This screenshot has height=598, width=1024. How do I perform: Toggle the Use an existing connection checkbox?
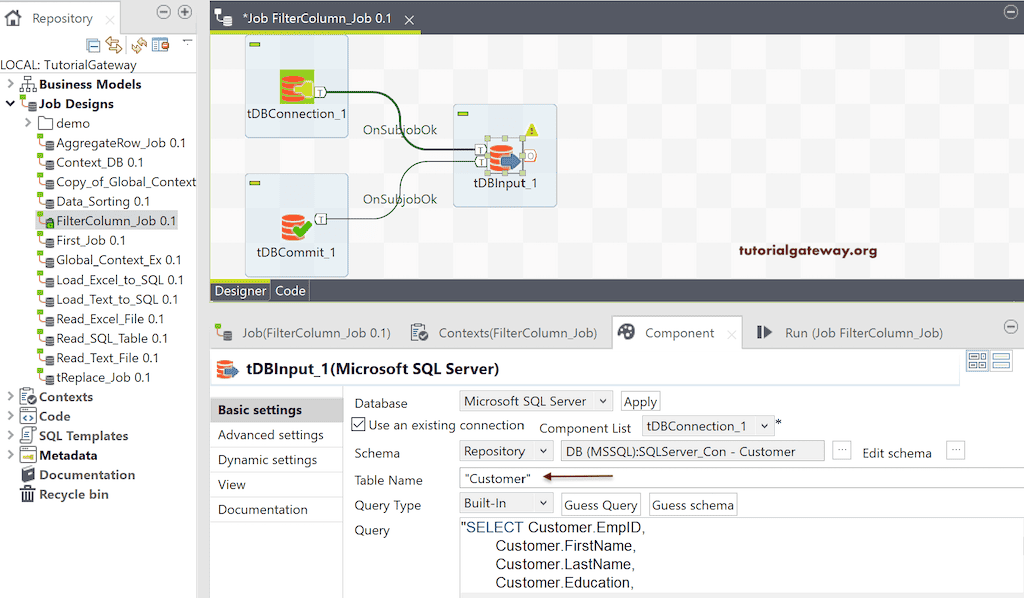click(359, 425)
